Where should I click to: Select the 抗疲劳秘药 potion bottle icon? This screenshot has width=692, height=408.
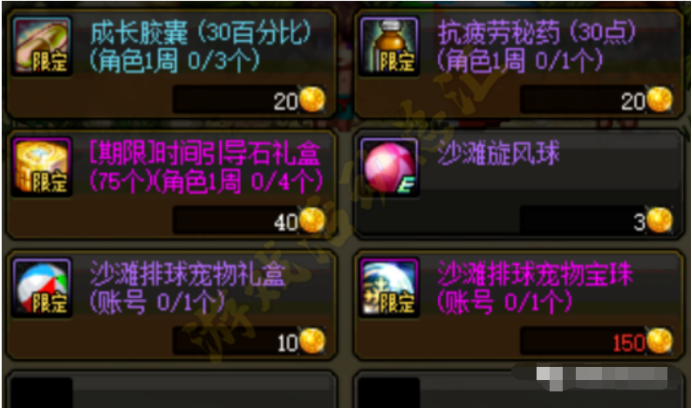(x=389, y=46)
